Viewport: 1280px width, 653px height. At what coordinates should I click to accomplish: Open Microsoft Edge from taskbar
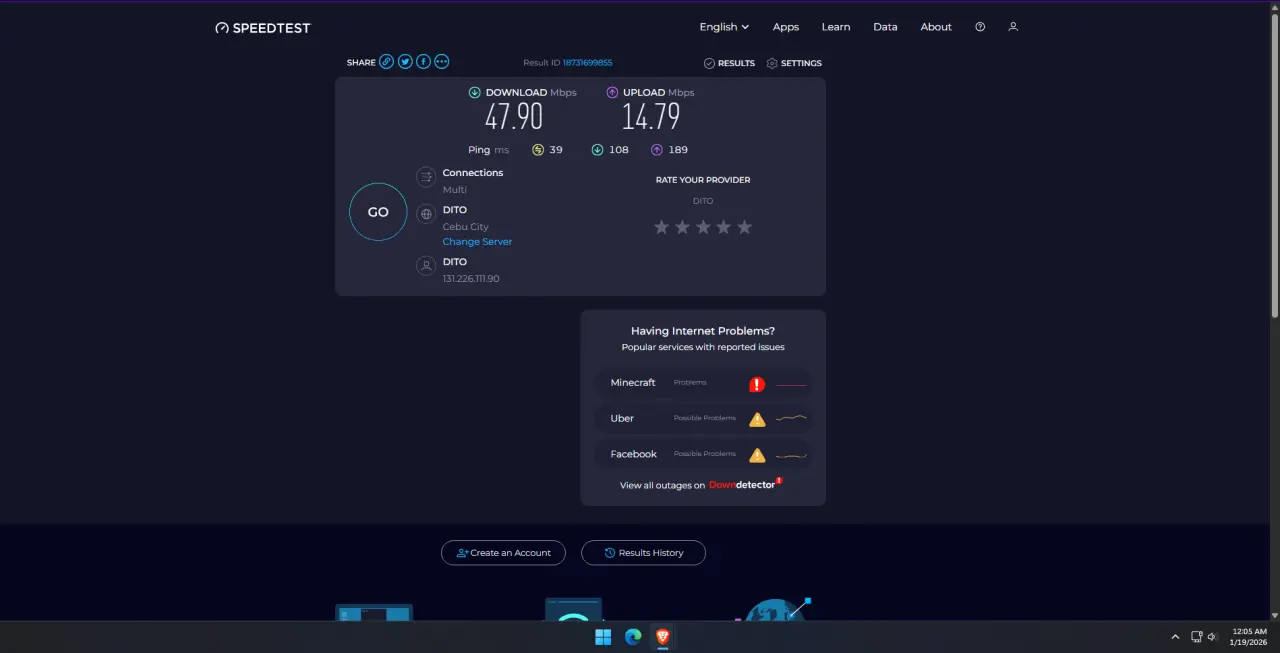click(633, 637)
